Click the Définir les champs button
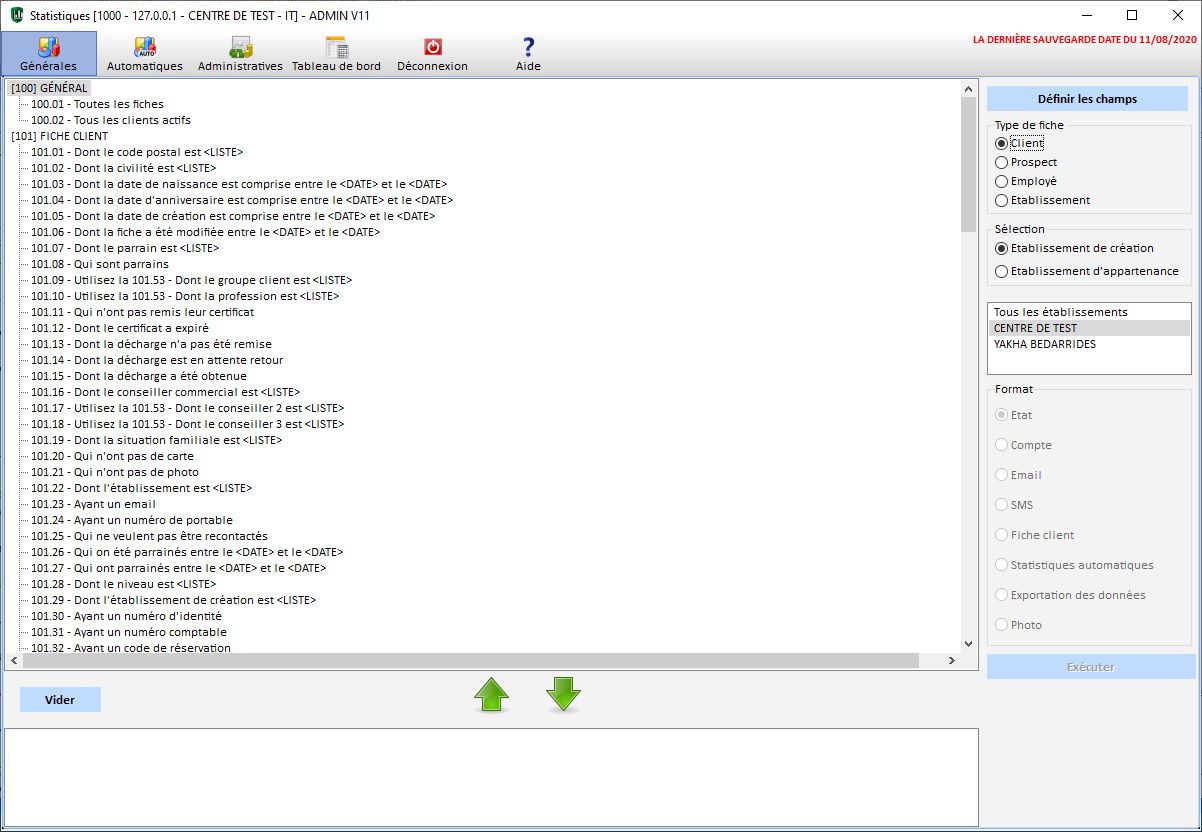The width and height of the screenshot is (1202, 832). 1087,99
